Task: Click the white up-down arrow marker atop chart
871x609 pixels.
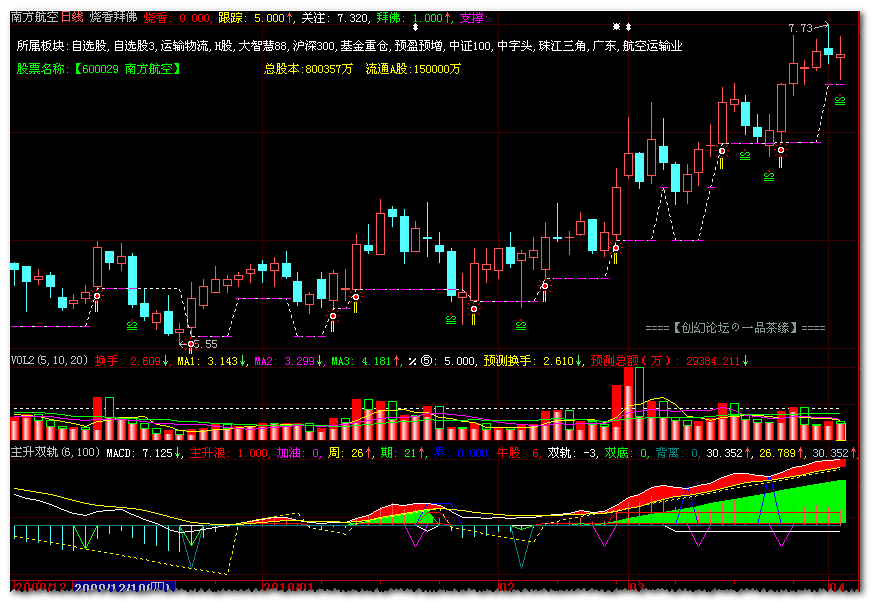Action: 417,26
